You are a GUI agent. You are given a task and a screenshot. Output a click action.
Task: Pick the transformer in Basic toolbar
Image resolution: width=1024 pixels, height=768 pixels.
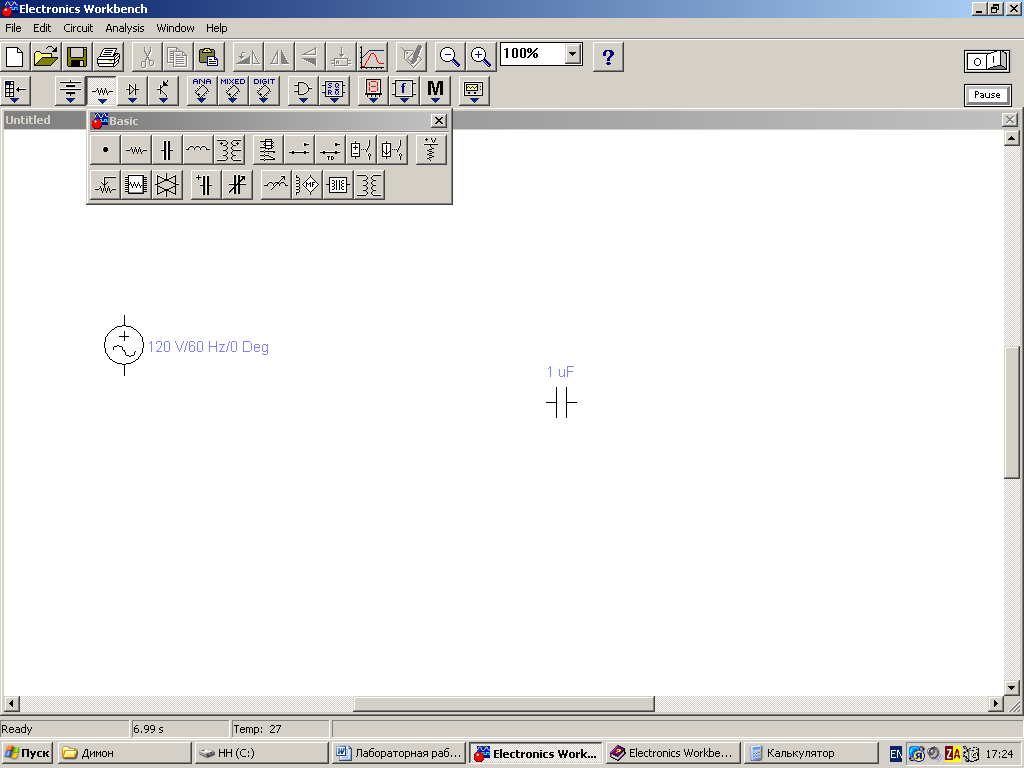[229, 150]
